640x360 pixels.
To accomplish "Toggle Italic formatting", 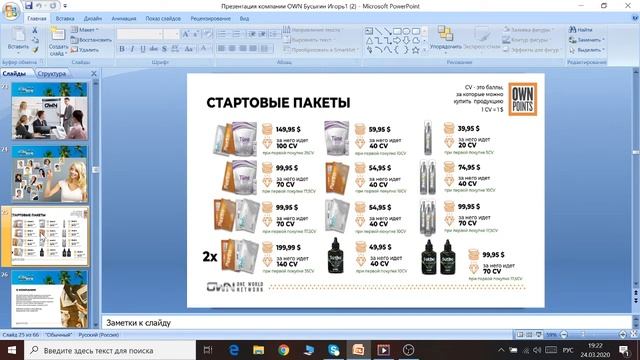I will (132, 49).
